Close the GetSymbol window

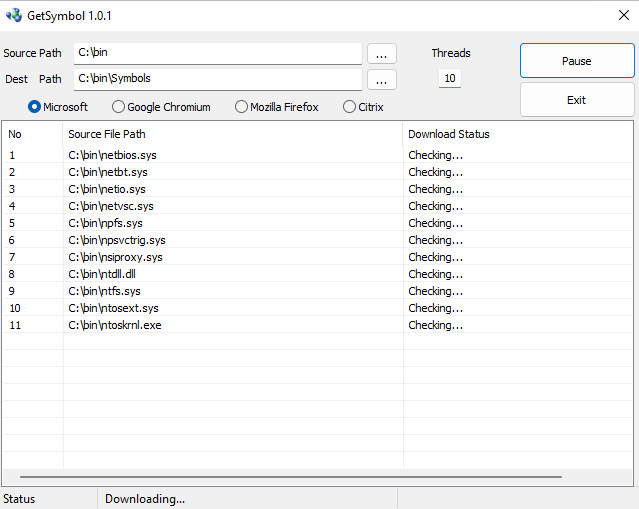[x=624, y=15]
